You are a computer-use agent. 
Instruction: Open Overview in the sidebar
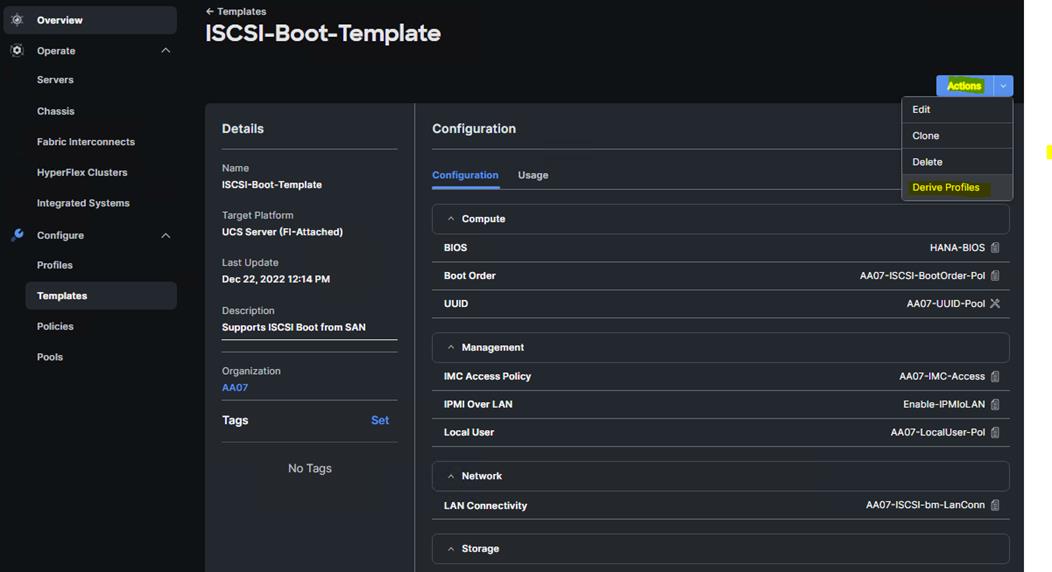(x=90, y=20)
